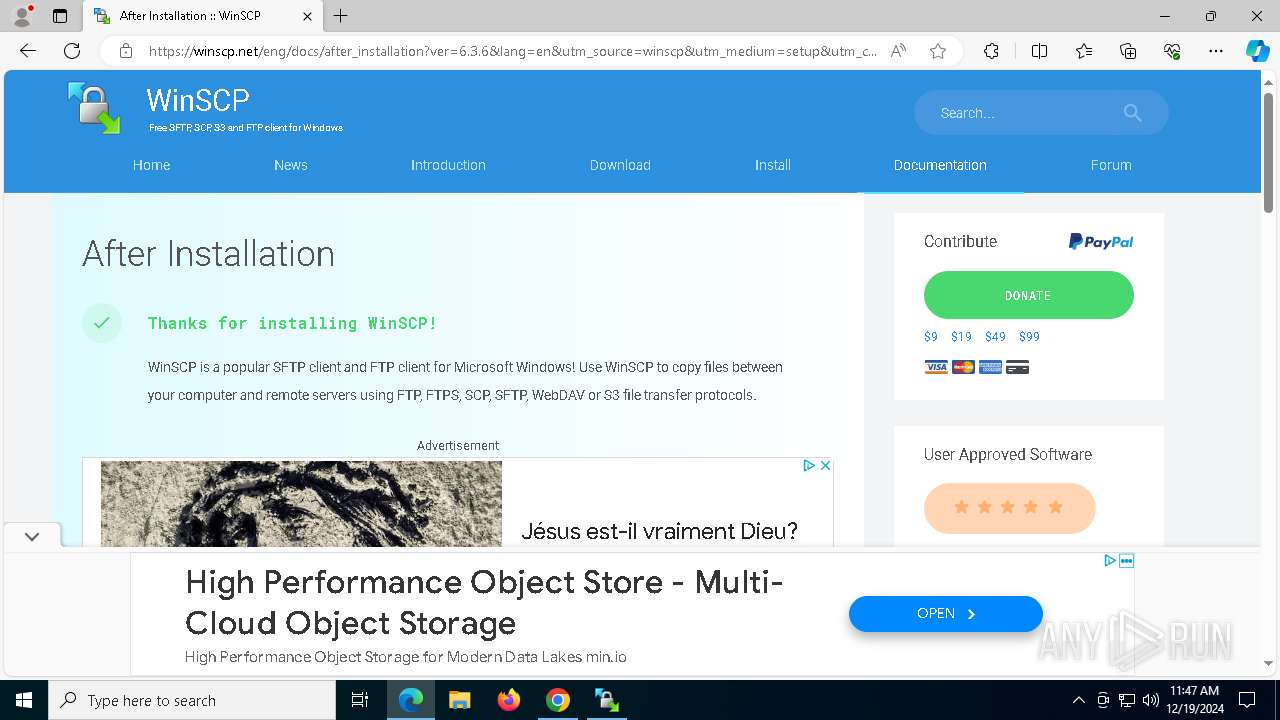Click the site padlock info icon
1280x720 pixels.
pos(125,51)
